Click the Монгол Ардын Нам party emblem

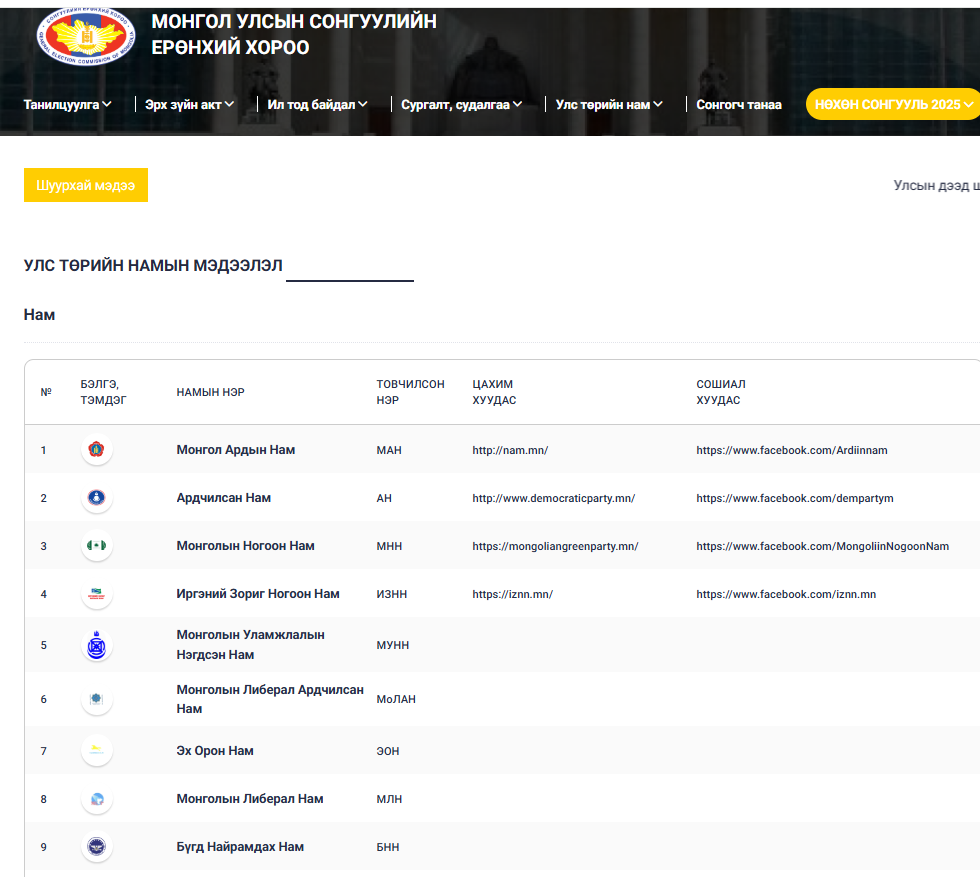point(97,450)
